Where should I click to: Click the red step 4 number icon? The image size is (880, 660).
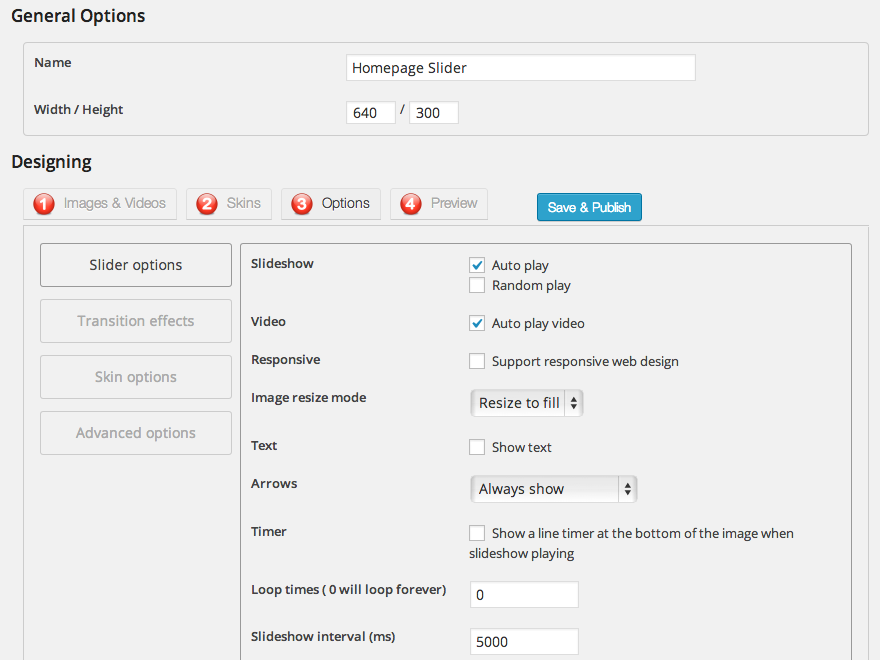[x=411, y=204]
